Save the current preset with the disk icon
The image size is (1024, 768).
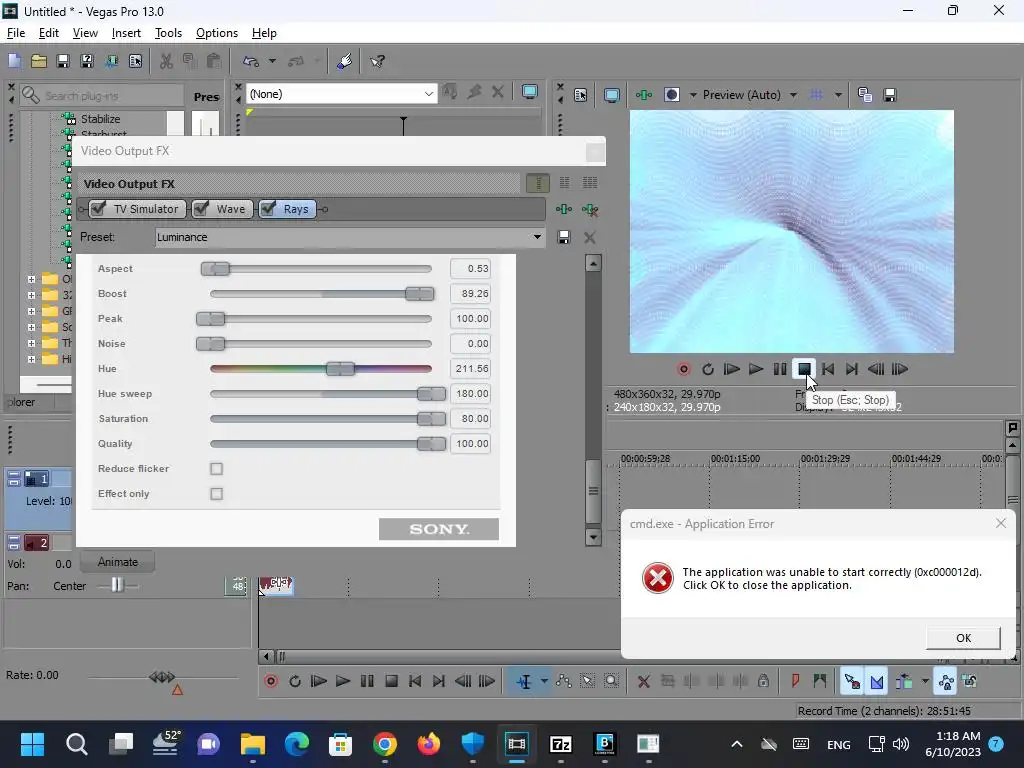[564, 237]
